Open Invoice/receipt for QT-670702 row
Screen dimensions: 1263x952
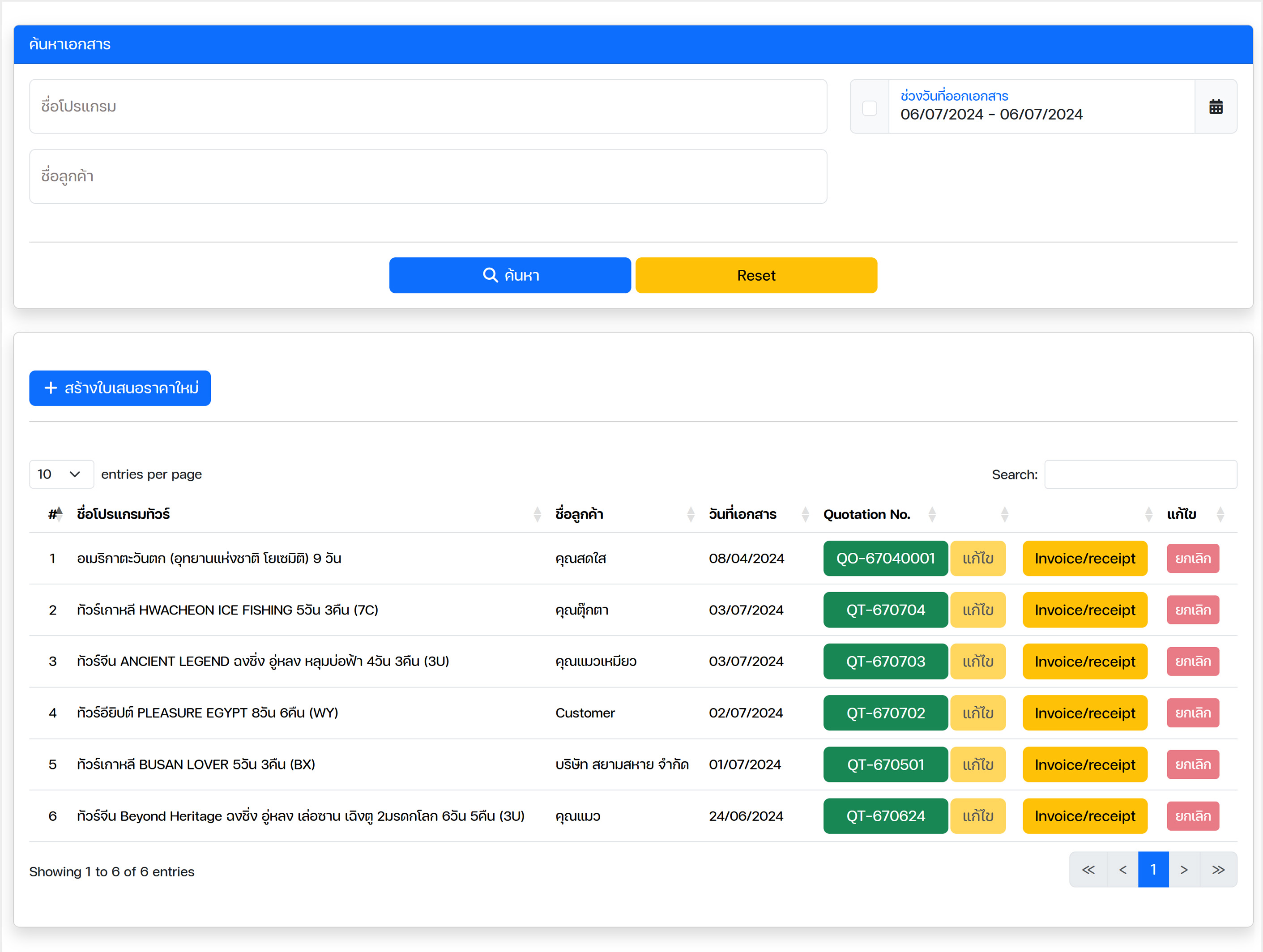[x=1085, y=713]
